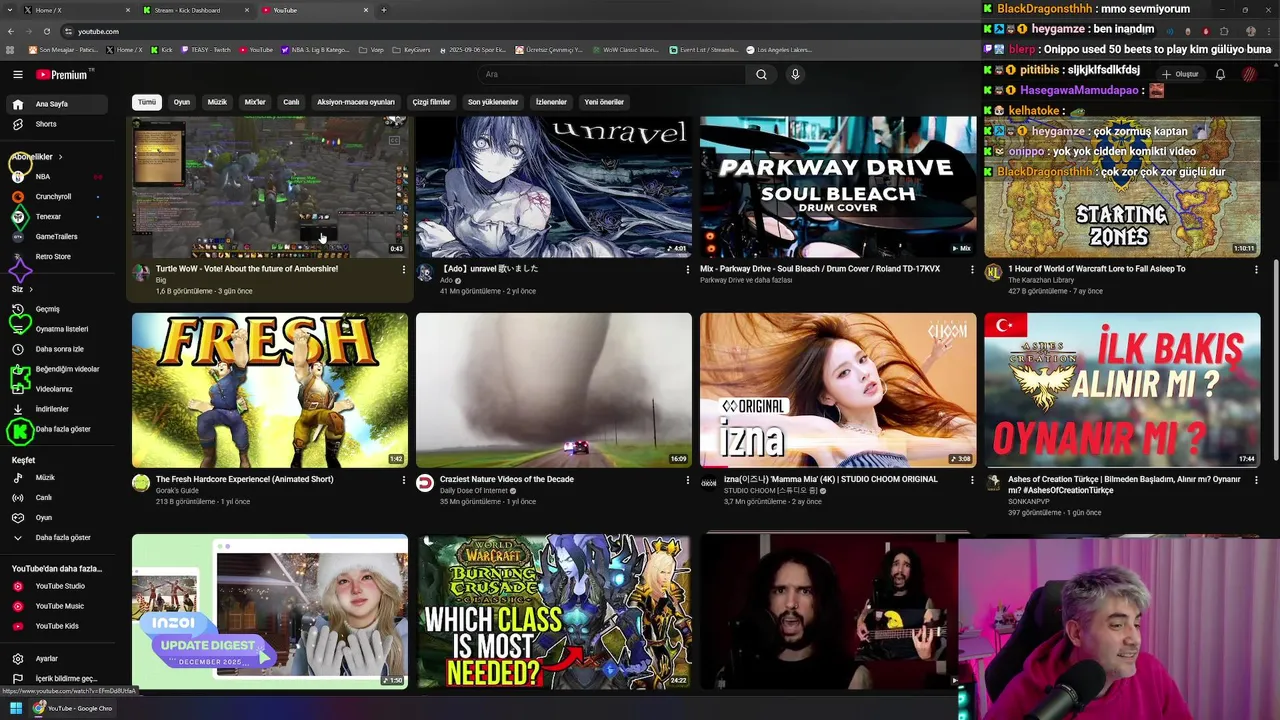This screenshot has width=1280, height=720.
Task: Select the Tümü filter chip
Action: [x=147, y=102]
